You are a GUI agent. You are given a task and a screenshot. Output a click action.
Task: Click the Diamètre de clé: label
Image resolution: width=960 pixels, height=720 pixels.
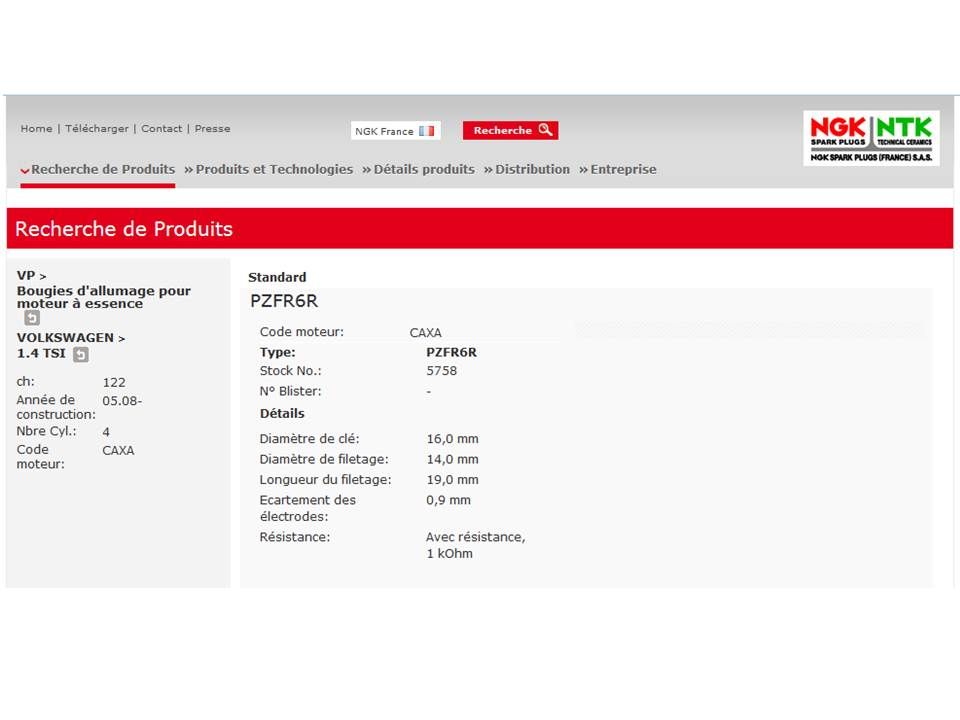click(x=310, y=439)
